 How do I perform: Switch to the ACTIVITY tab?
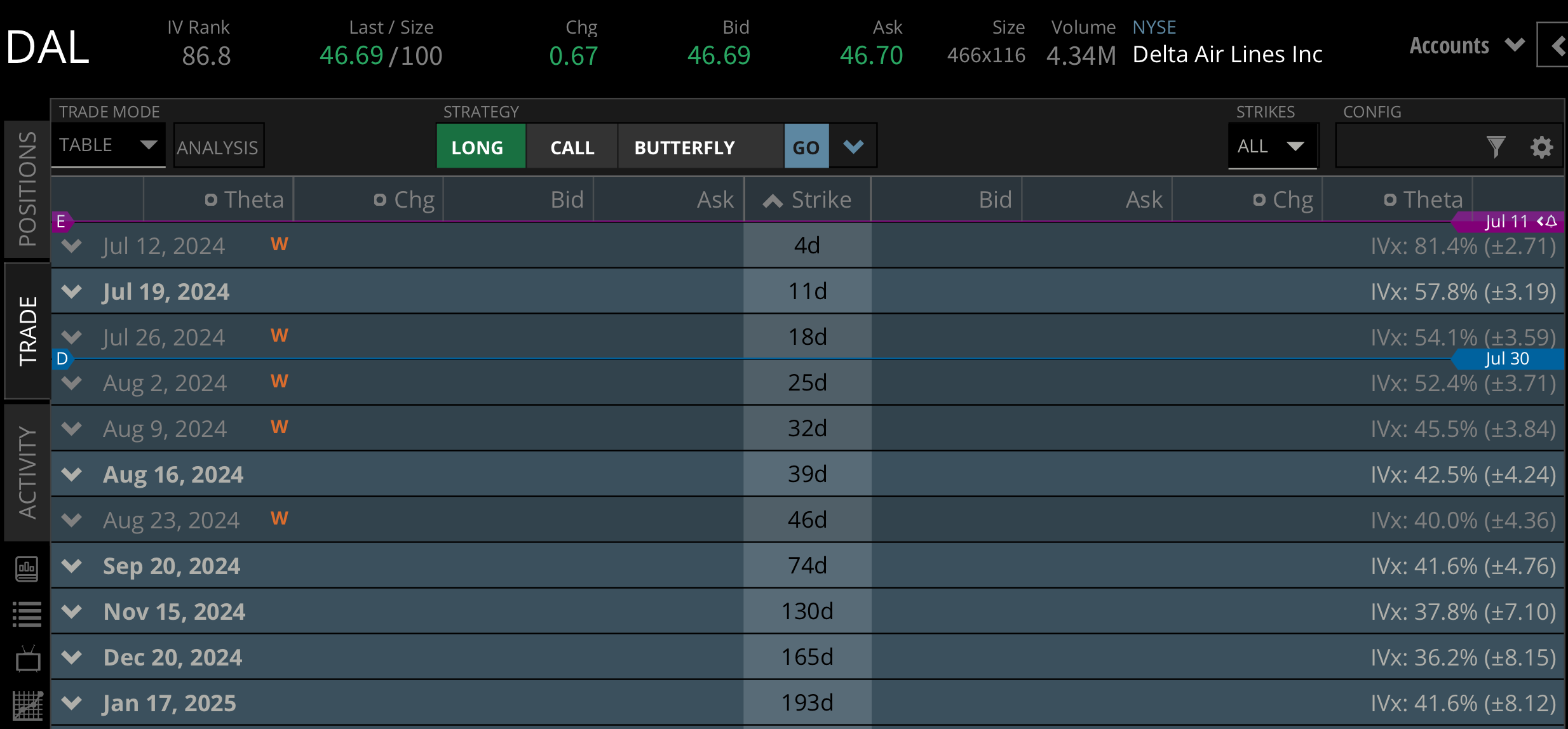27,473
